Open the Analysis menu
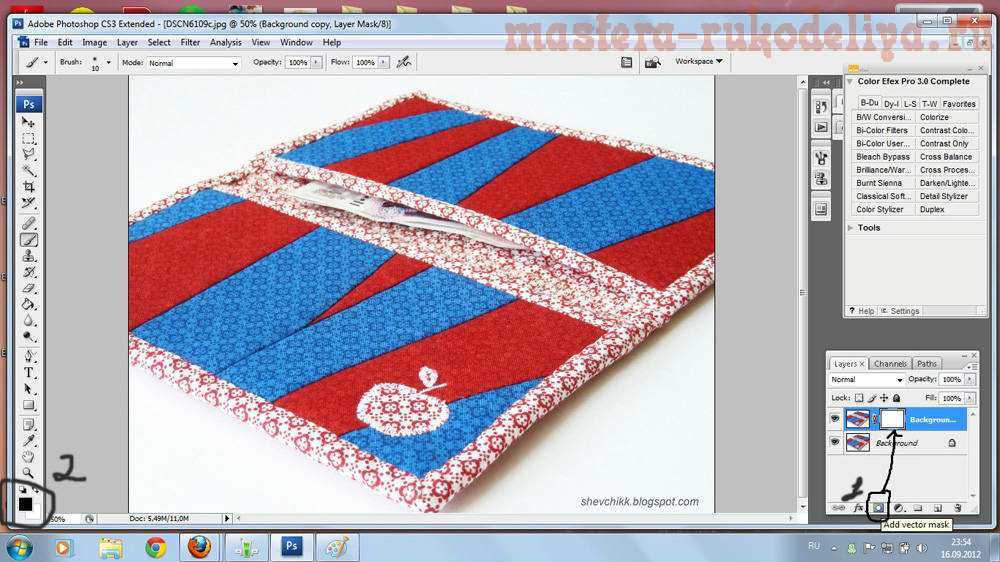 tap(226, 42)
